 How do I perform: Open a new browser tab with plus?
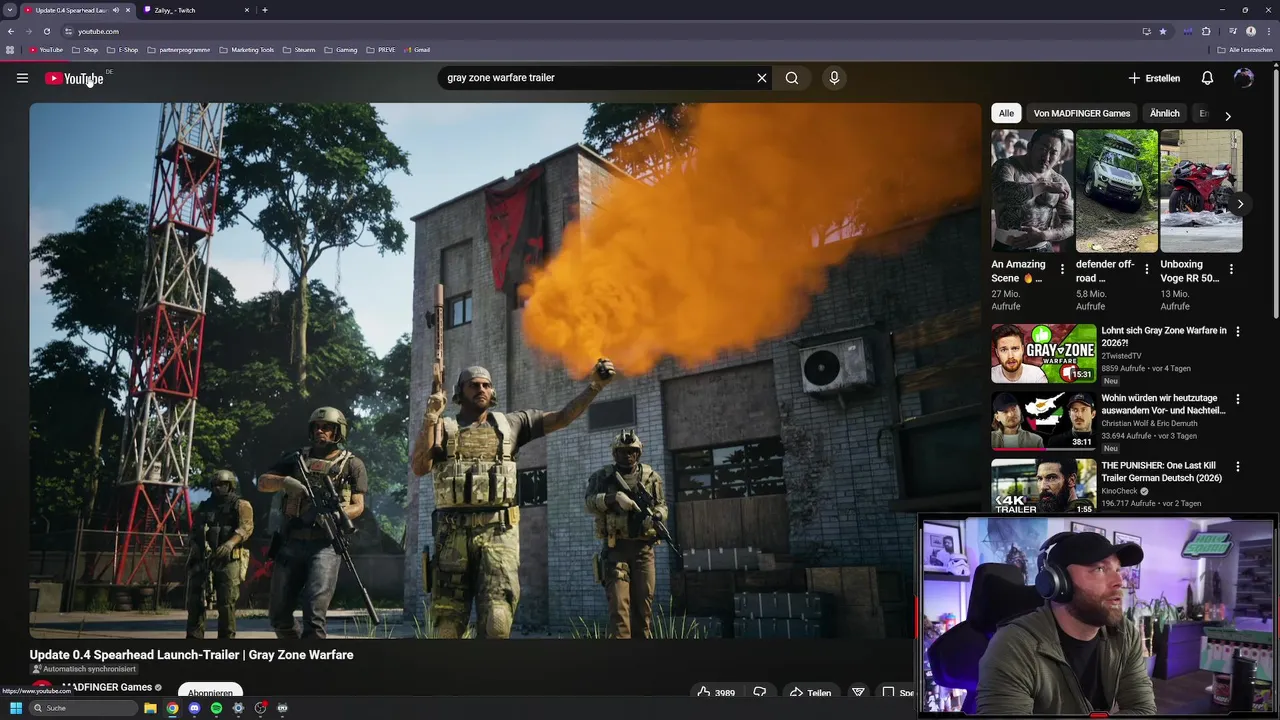[264, 10]
